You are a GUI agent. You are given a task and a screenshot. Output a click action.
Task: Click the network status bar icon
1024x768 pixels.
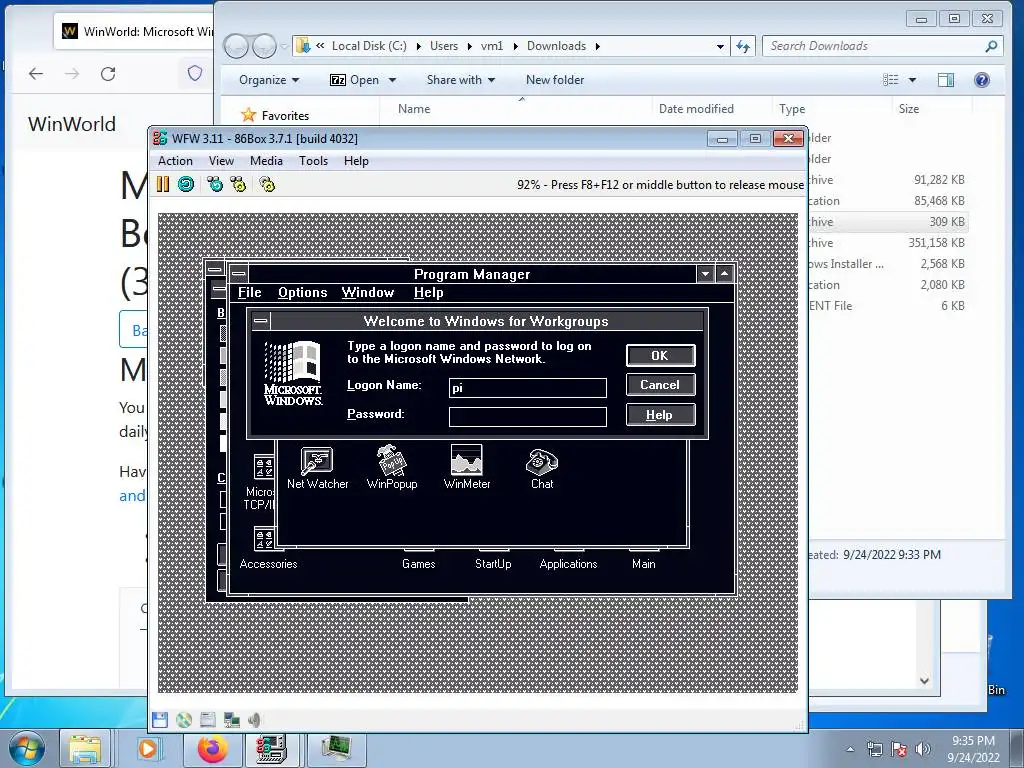click(x=231, y=720)
